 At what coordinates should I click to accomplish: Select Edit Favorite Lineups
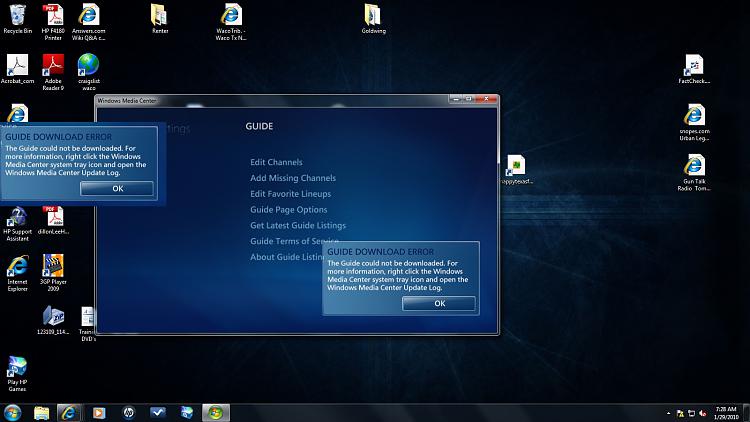pos(290,194)
